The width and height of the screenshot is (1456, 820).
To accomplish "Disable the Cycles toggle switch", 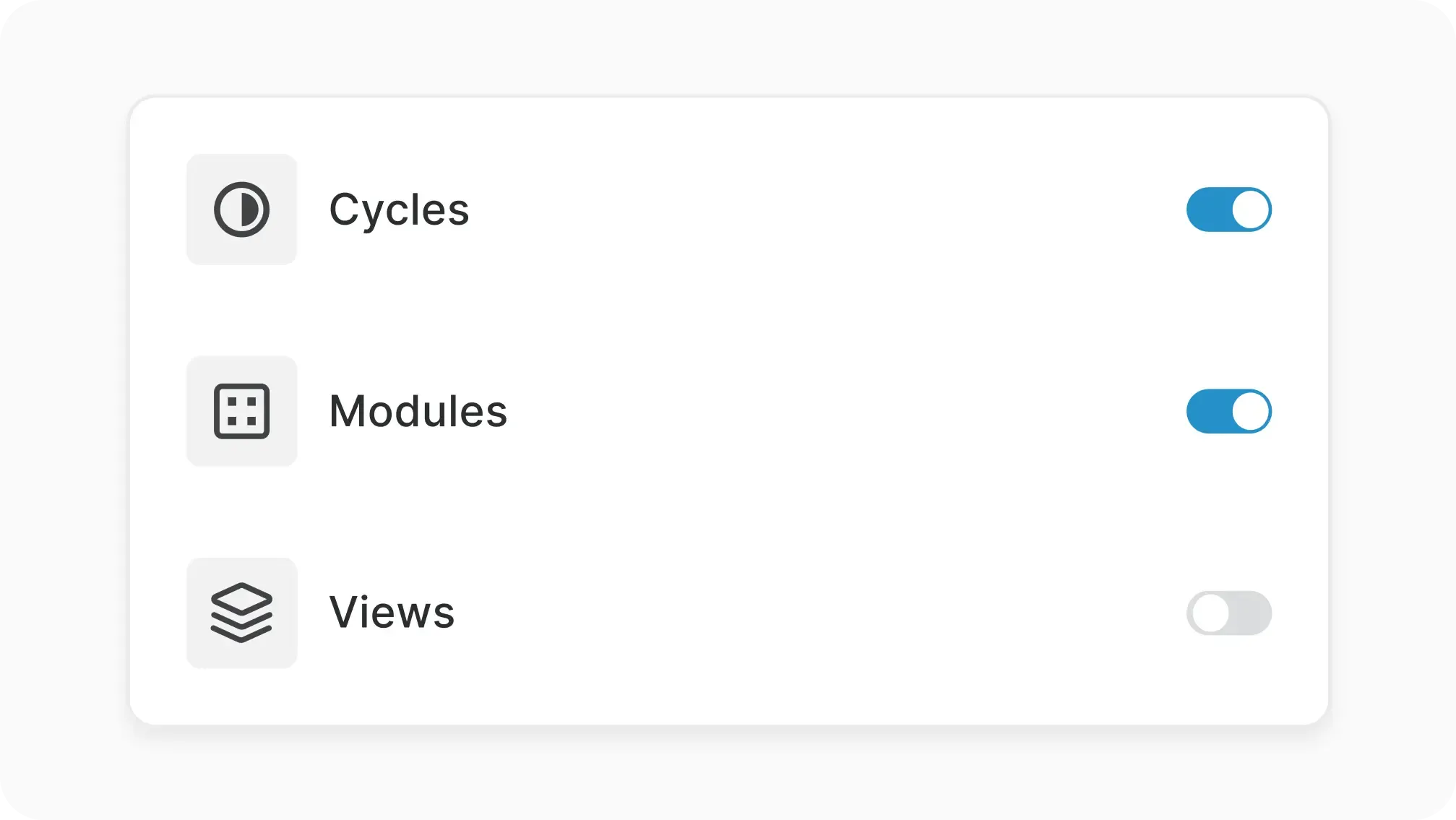I will (x=1228, y=210).
